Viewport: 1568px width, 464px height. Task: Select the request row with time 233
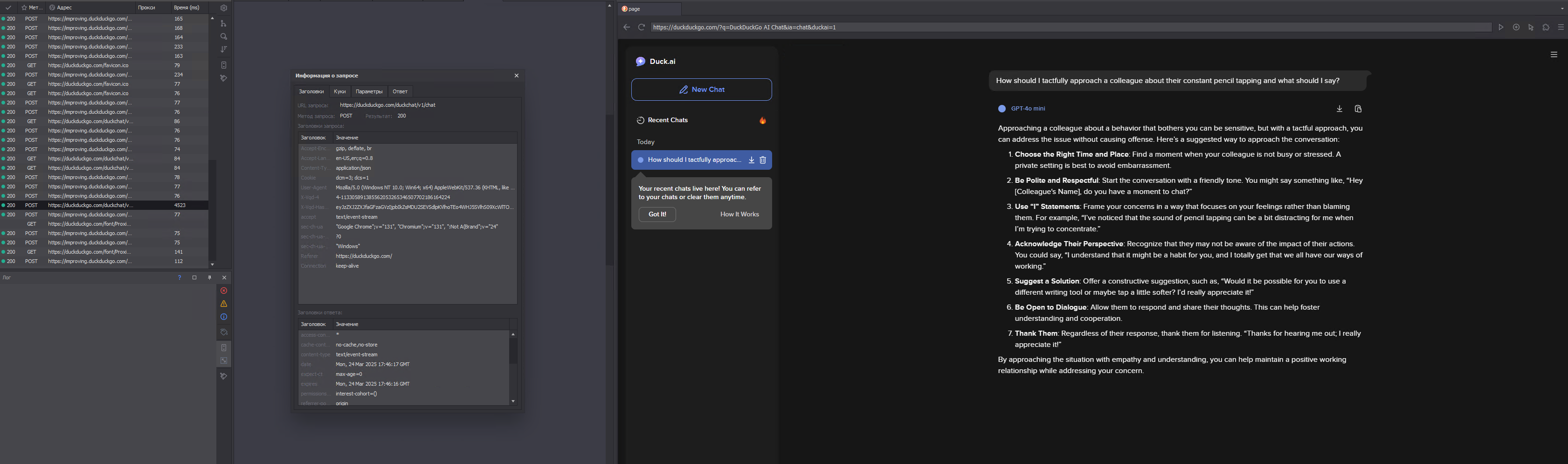104,47
